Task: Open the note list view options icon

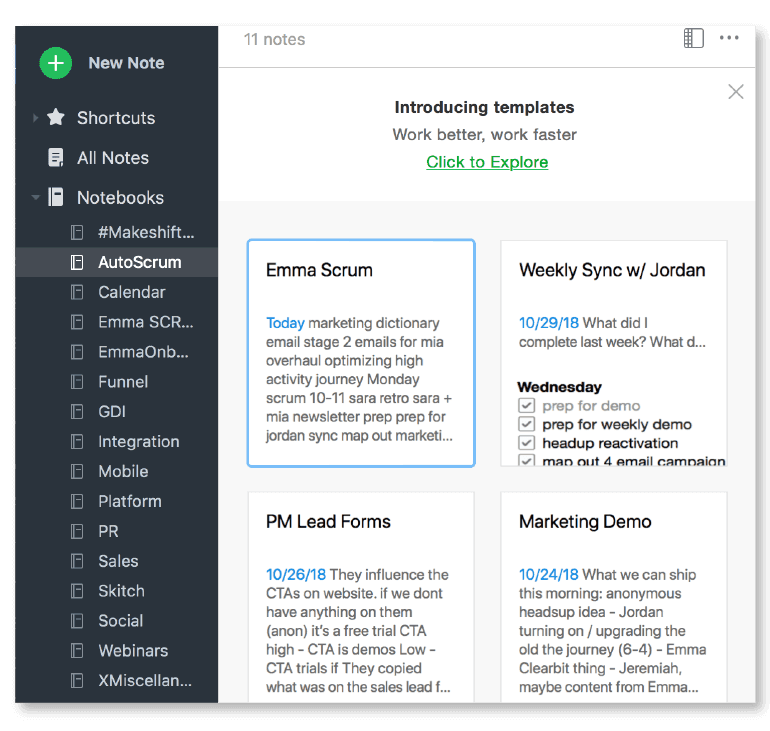Action: coord(693,38)
